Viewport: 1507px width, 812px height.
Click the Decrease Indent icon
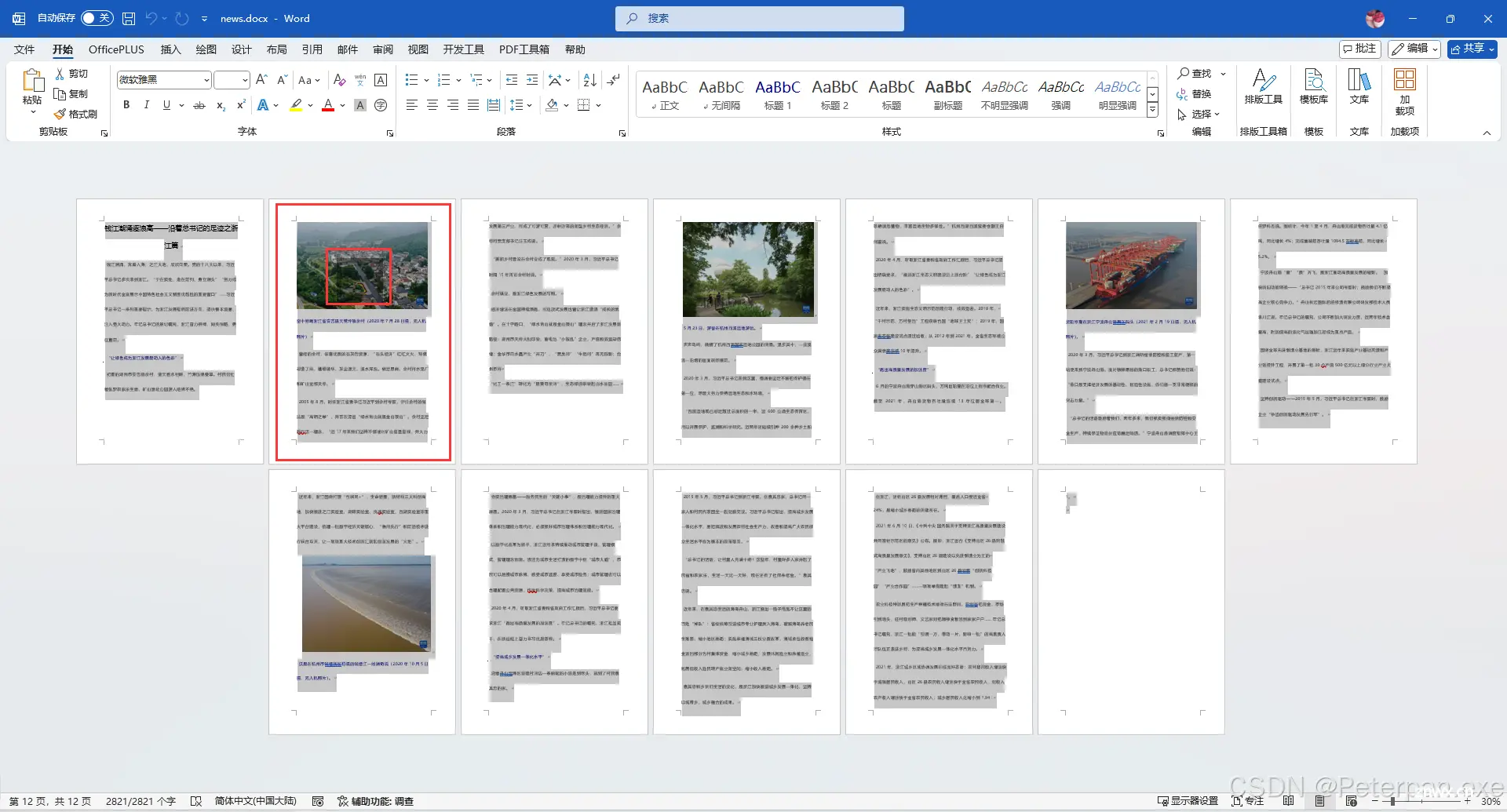(x=512, y=80)
